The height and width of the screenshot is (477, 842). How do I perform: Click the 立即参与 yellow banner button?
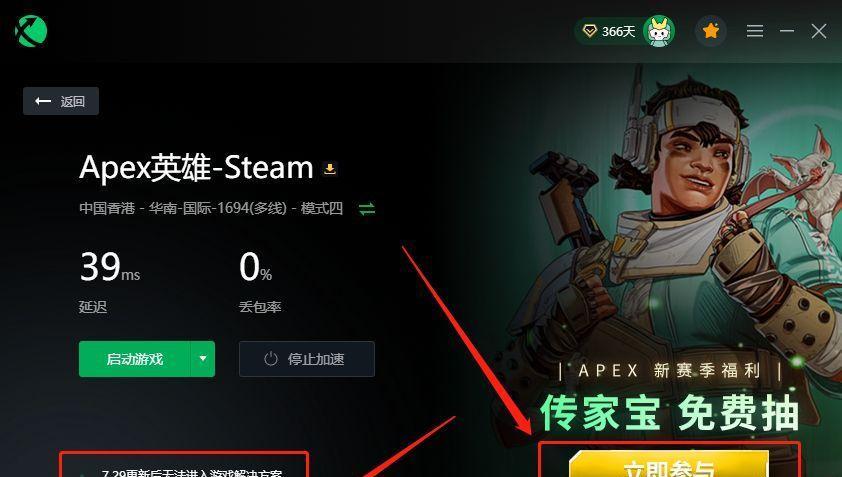[669, 464]
